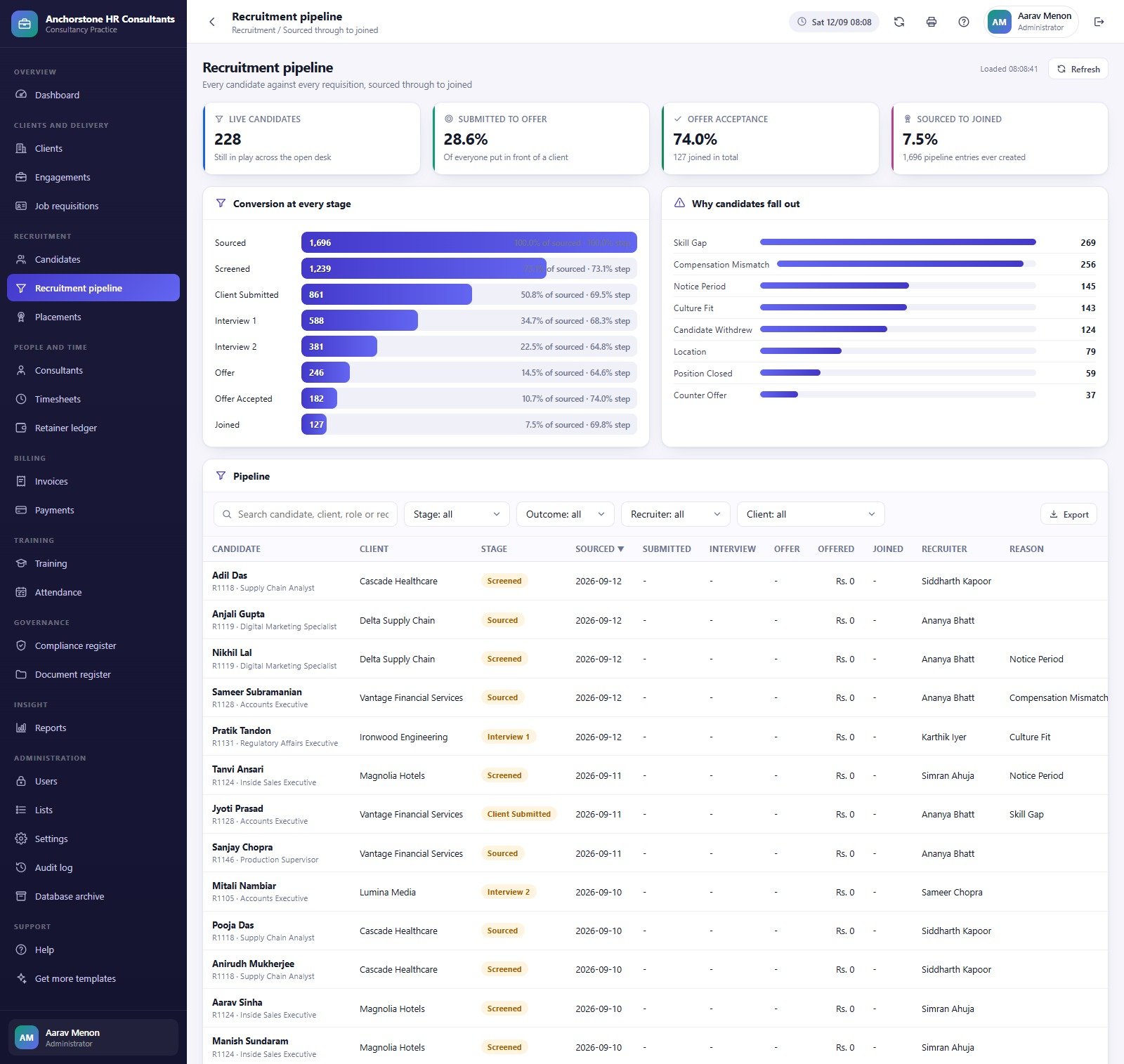
Task: Open the Recruiter: all filter dropdown
Action: [x=676, y=514]
